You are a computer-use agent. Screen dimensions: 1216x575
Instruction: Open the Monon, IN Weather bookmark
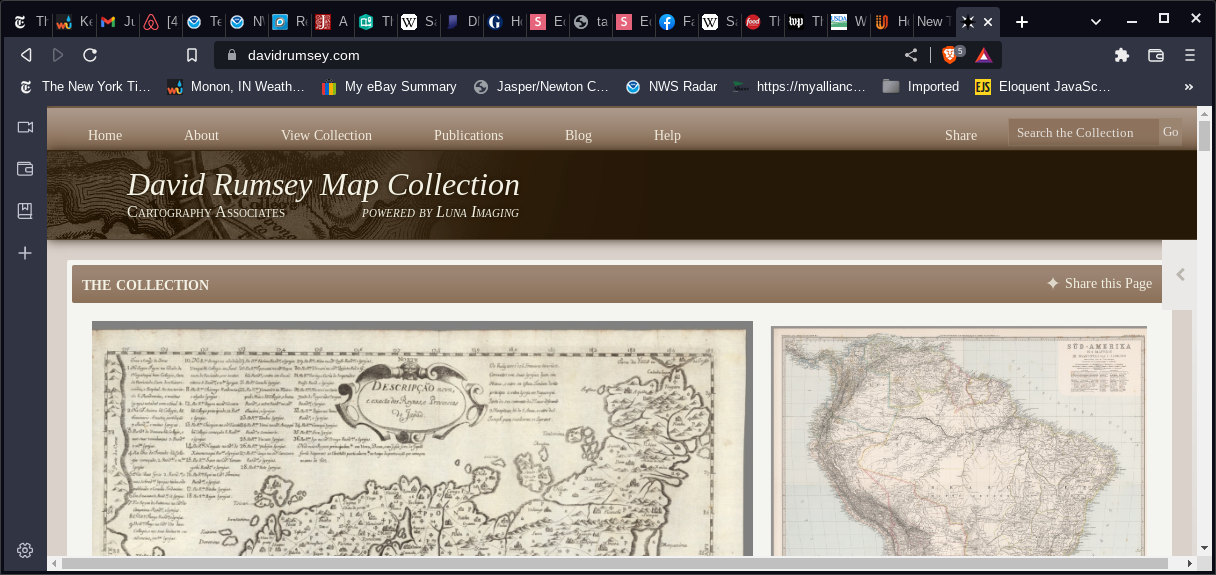pos(236,87)
